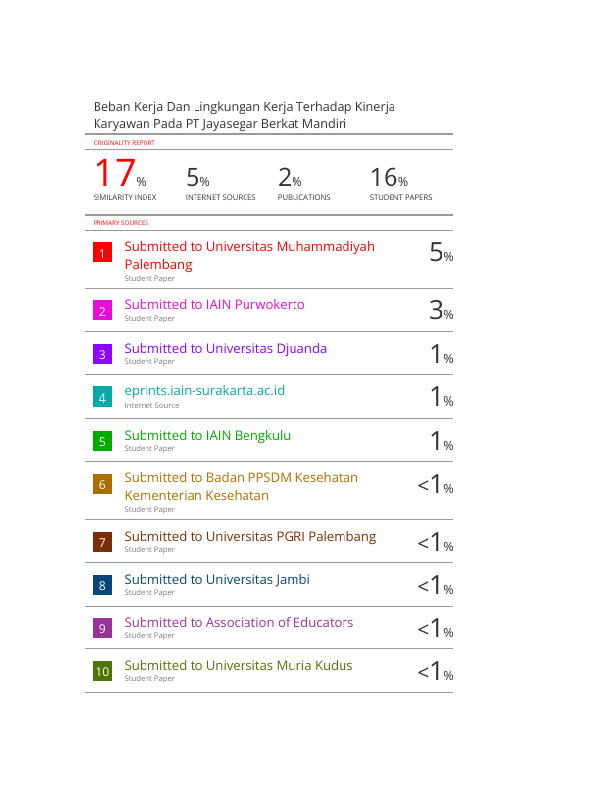Click the purple source number 3 badge

(102, 354)
